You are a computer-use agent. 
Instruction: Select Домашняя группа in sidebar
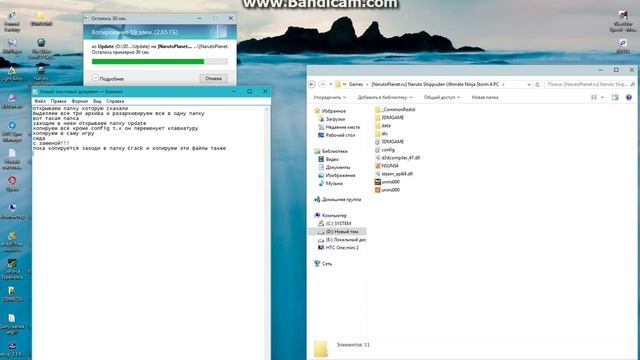click(338, 200)
